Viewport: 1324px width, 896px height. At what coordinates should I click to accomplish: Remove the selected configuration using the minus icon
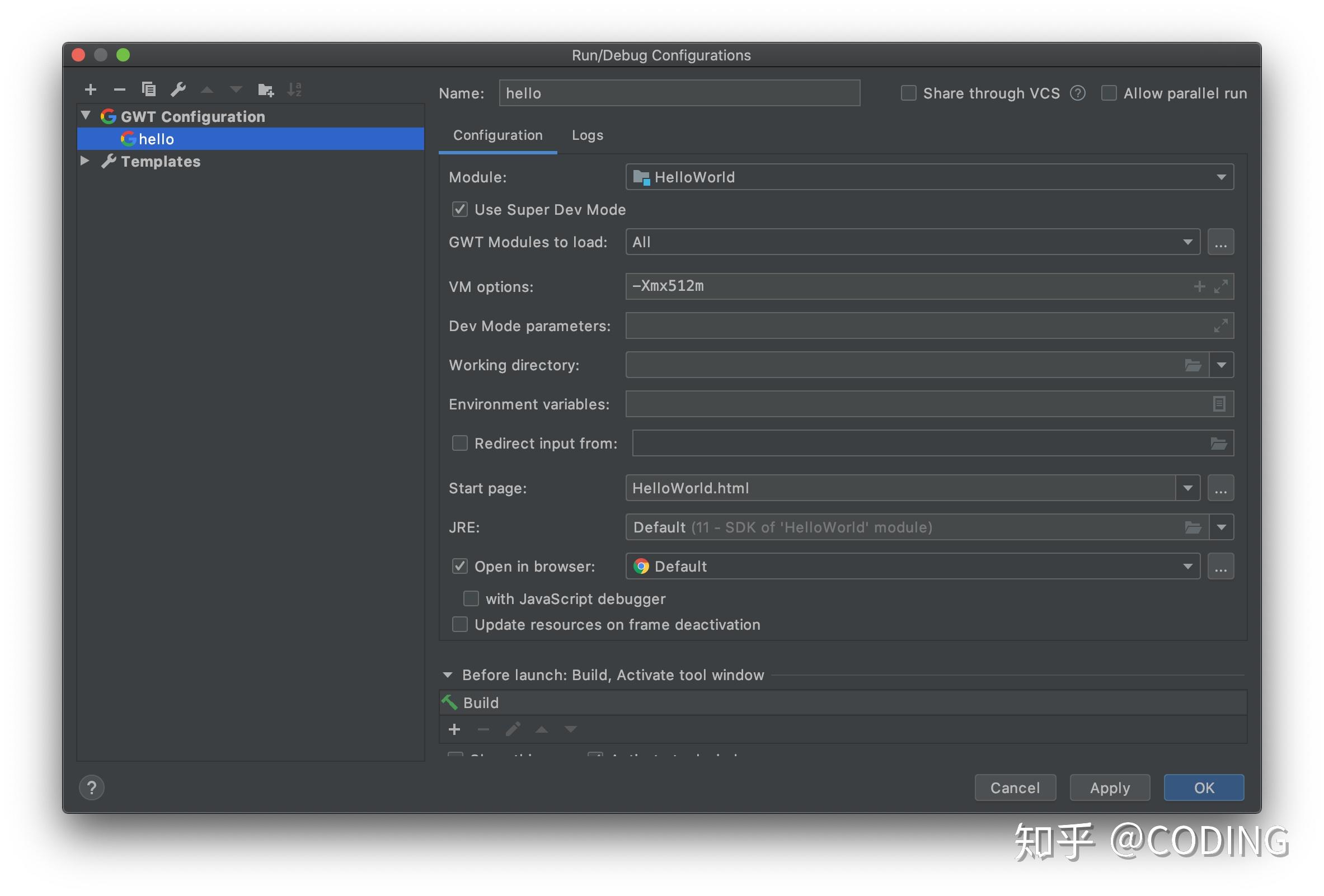click(120, 89)
